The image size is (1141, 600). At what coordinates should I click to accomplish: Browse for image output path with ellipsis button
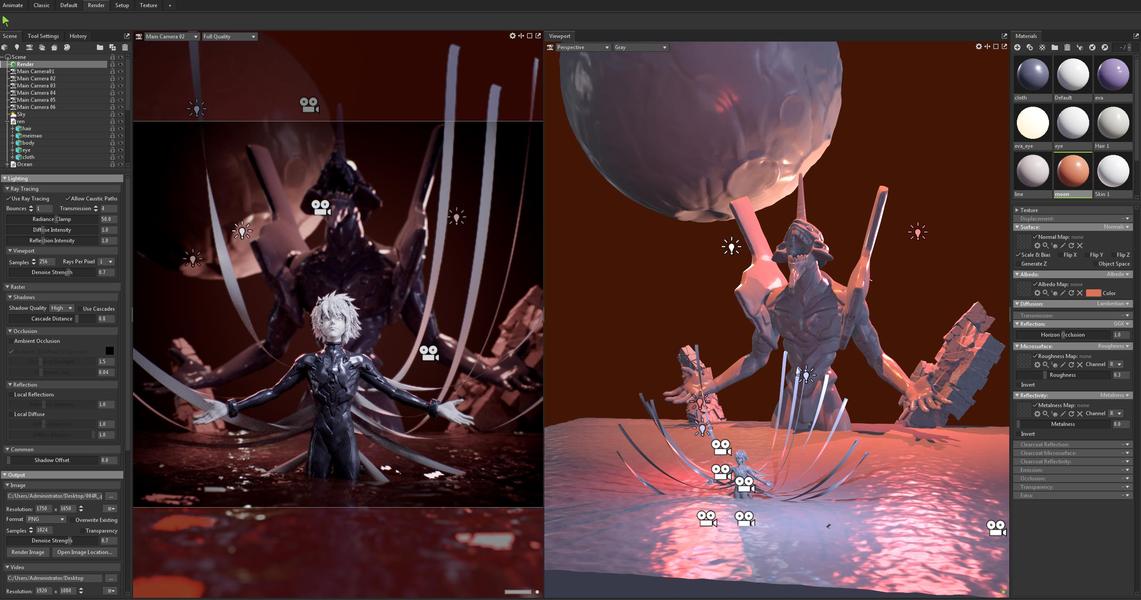click(111, 496)
